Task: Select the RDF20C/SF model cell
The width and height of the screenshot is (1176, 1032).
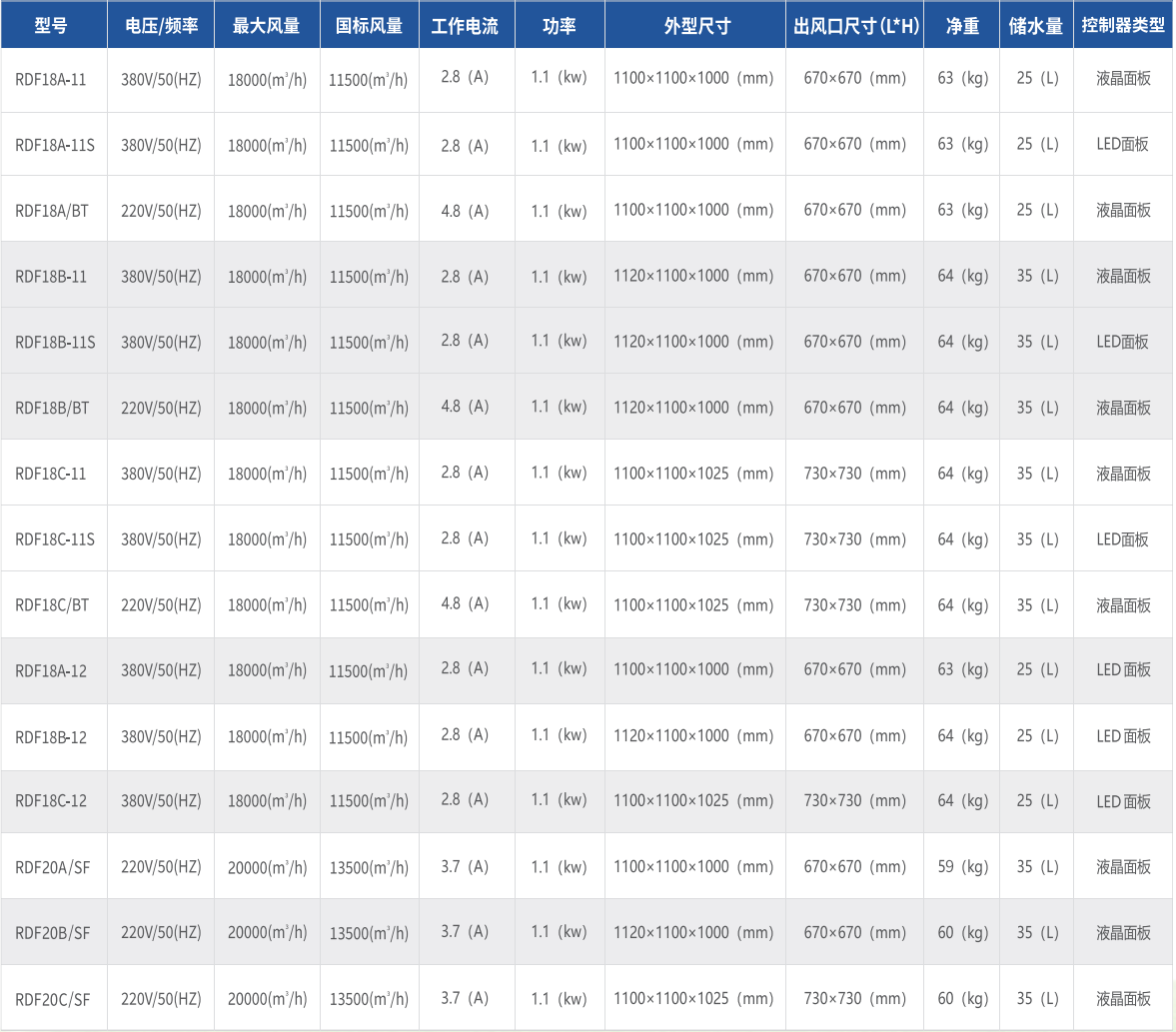Action: coord(53,999)
